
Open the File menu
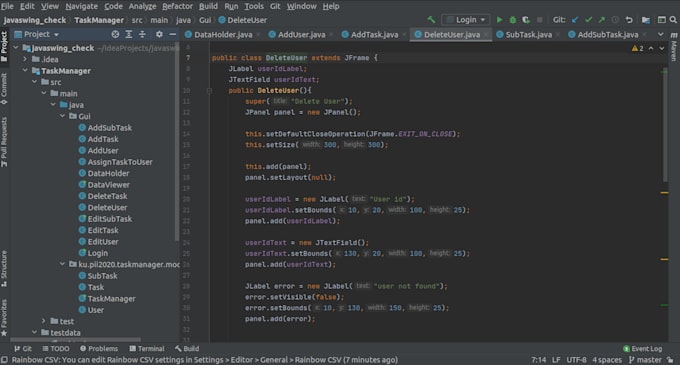7,6
